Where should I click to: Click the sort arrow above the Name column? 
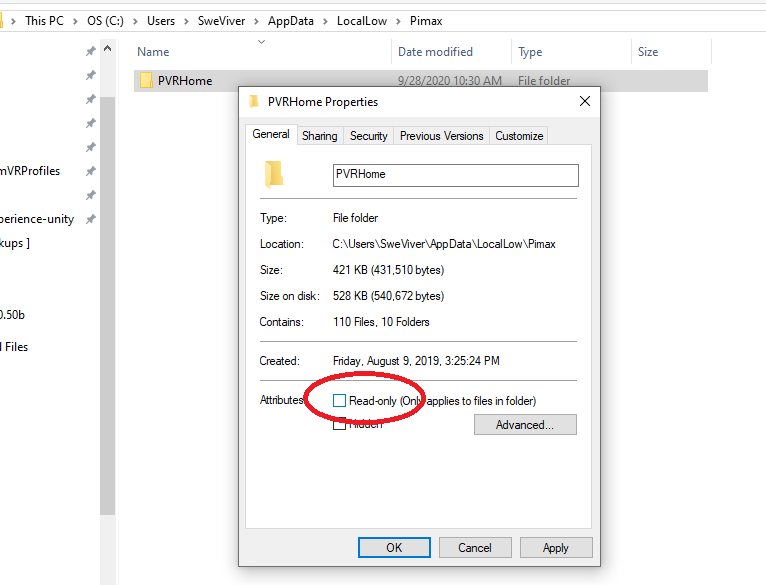pyautogui.click(x=262, y=42)
